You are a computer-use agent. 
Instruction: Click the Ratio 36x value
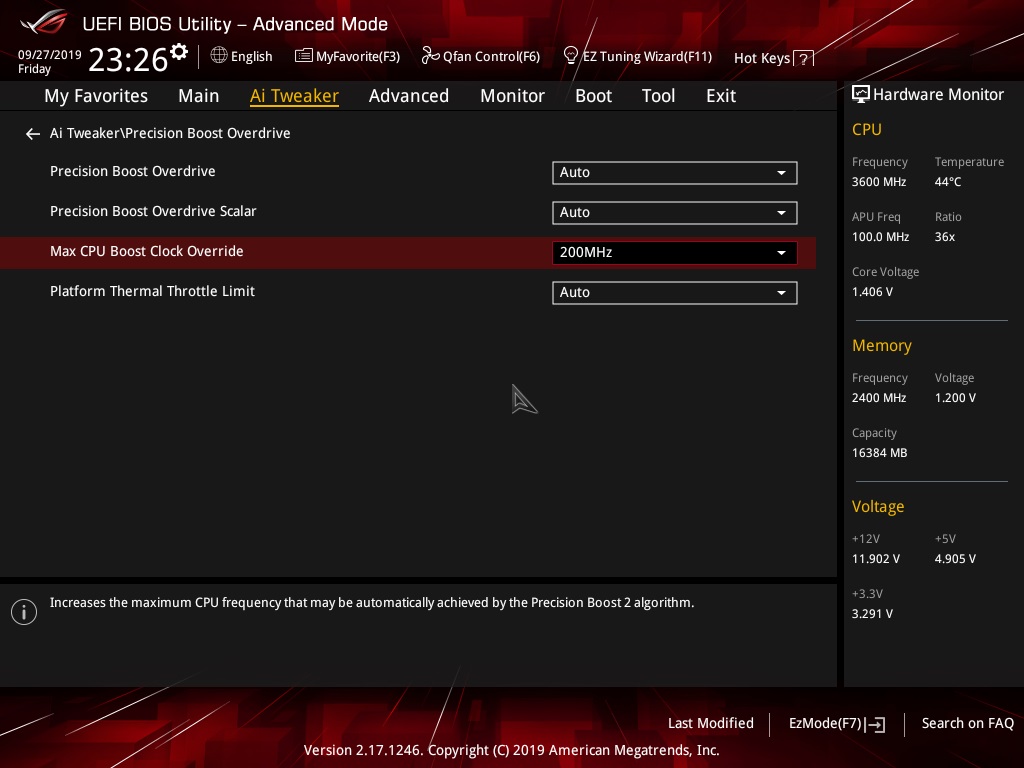pyautogui.click(x=945, y=237)
